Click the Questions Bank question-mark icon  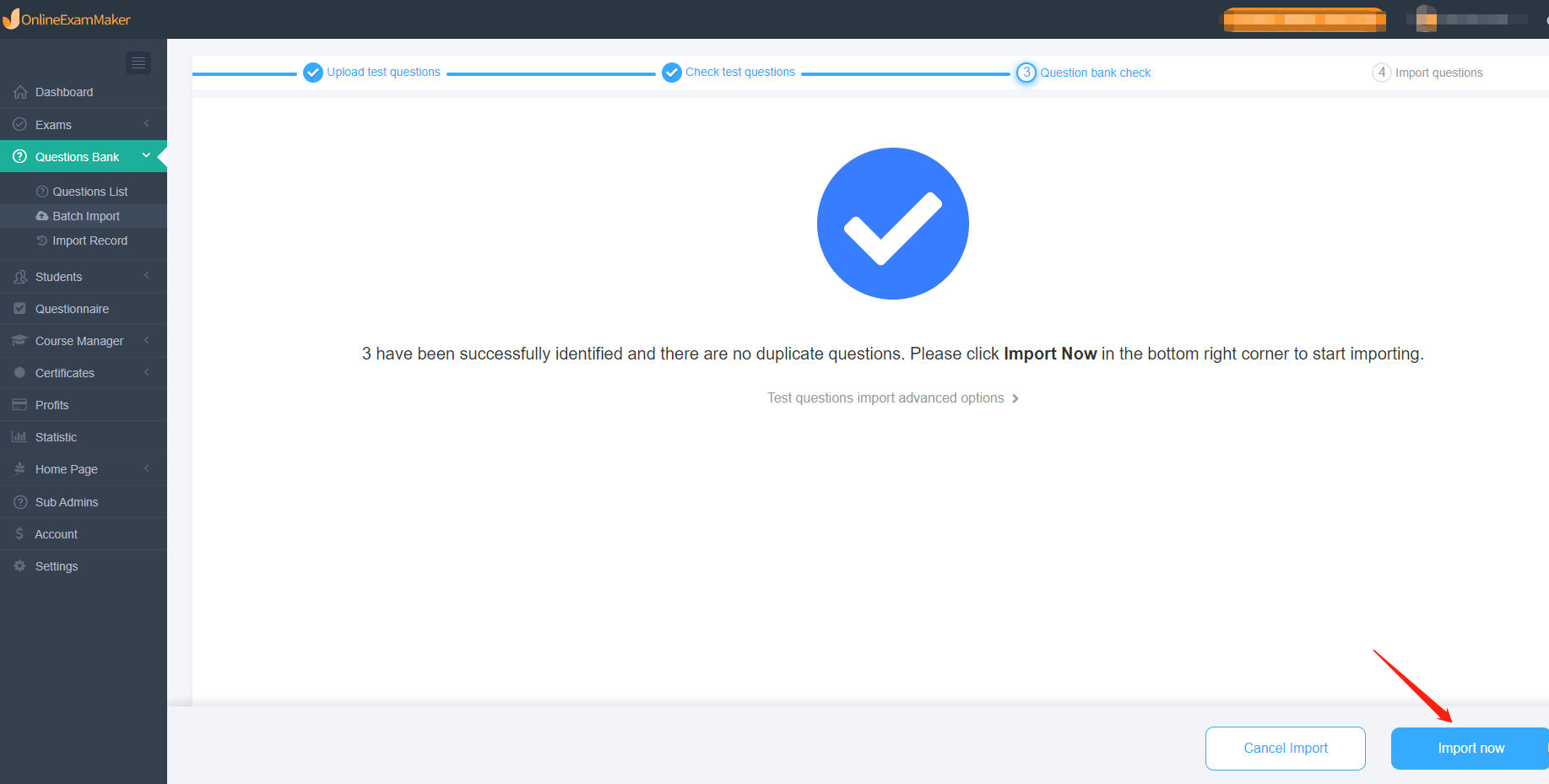(x=20, y=156)
